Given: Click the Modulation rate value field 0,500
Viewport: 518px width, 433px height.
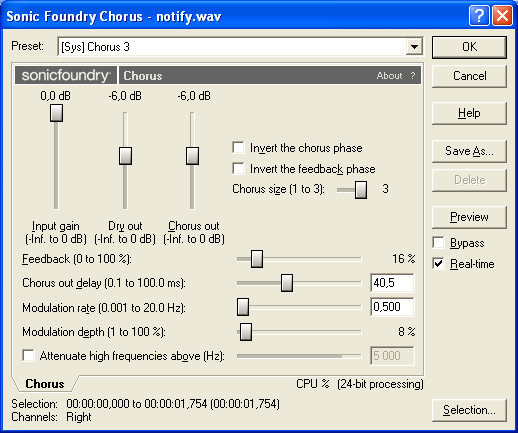Looking at the screenshot, I should tap(392, 307).
